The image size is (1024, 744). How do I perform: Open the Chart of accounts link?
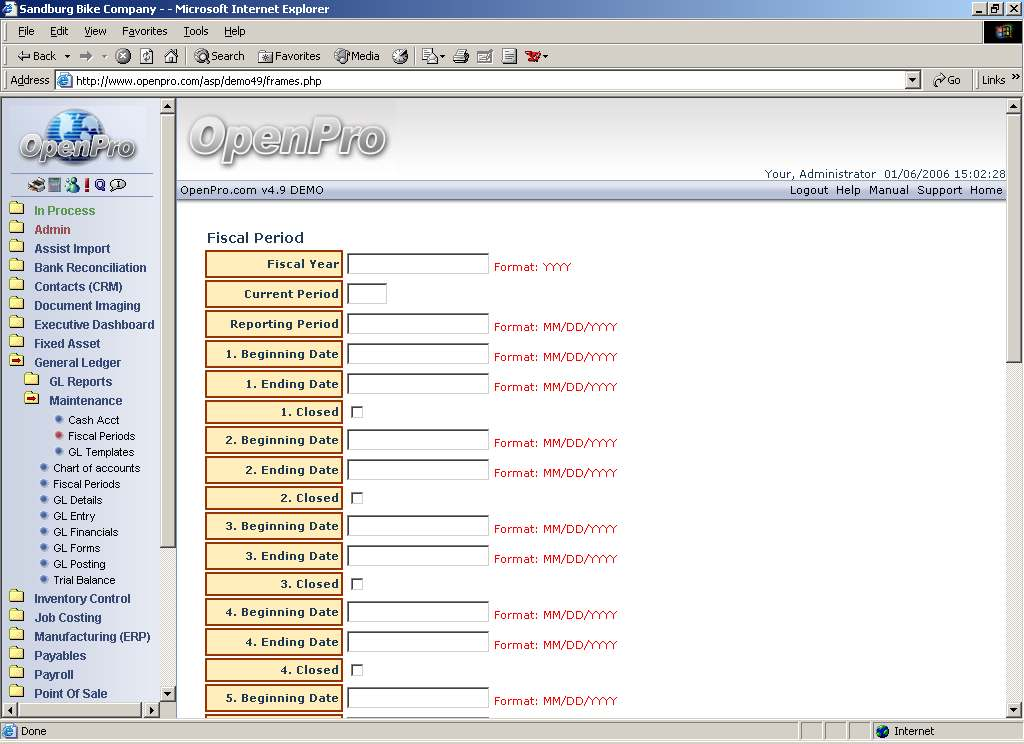click(x=96, y=468)
